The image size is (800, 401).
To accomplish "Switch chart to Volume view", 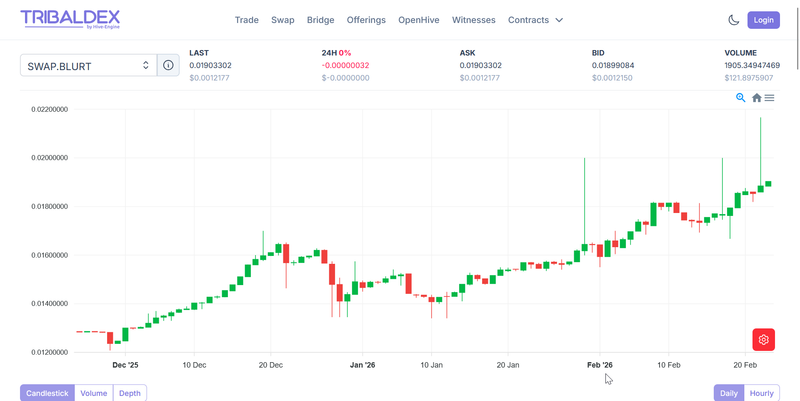I will click(94, 393).
